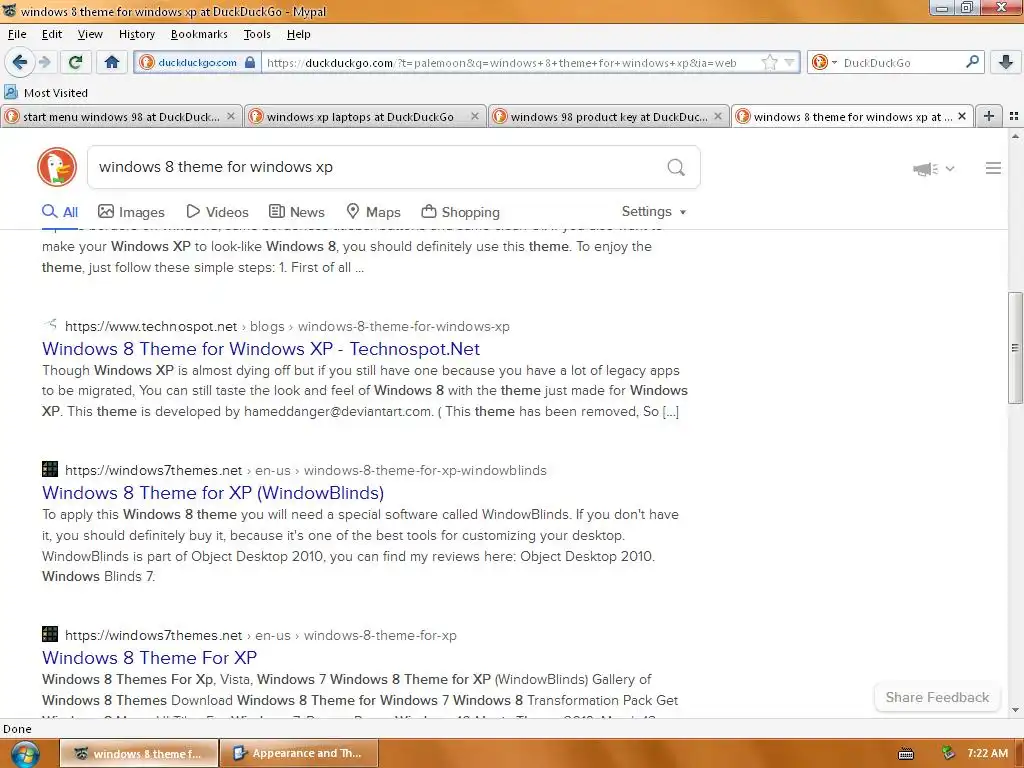The width and height of the screenshot is (1024, 768).
Task: Open the Help menu
Action: tap(298, 34)
